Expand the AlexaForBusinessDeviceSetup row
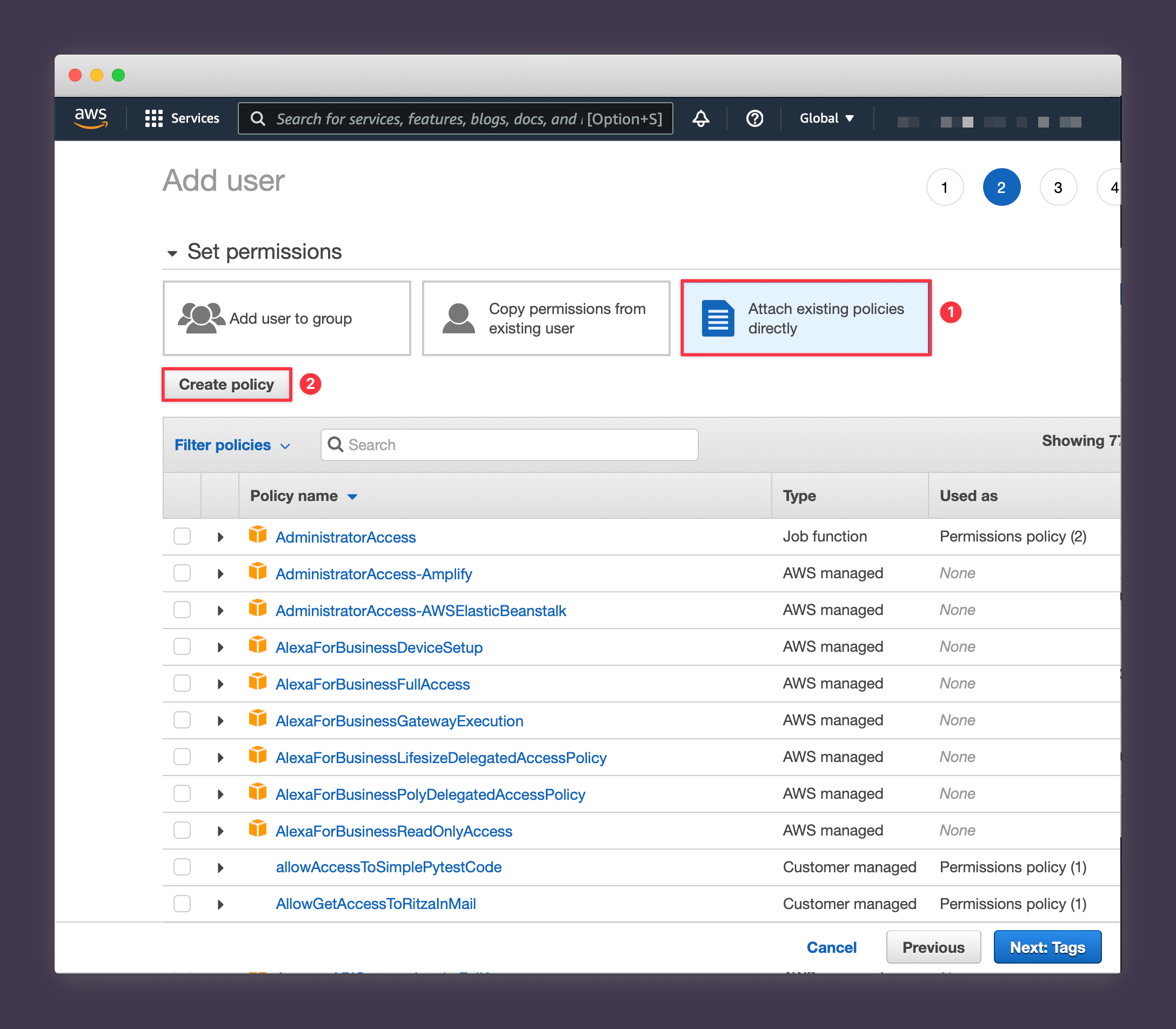The image size is (1176, 1029). point(220,647)
